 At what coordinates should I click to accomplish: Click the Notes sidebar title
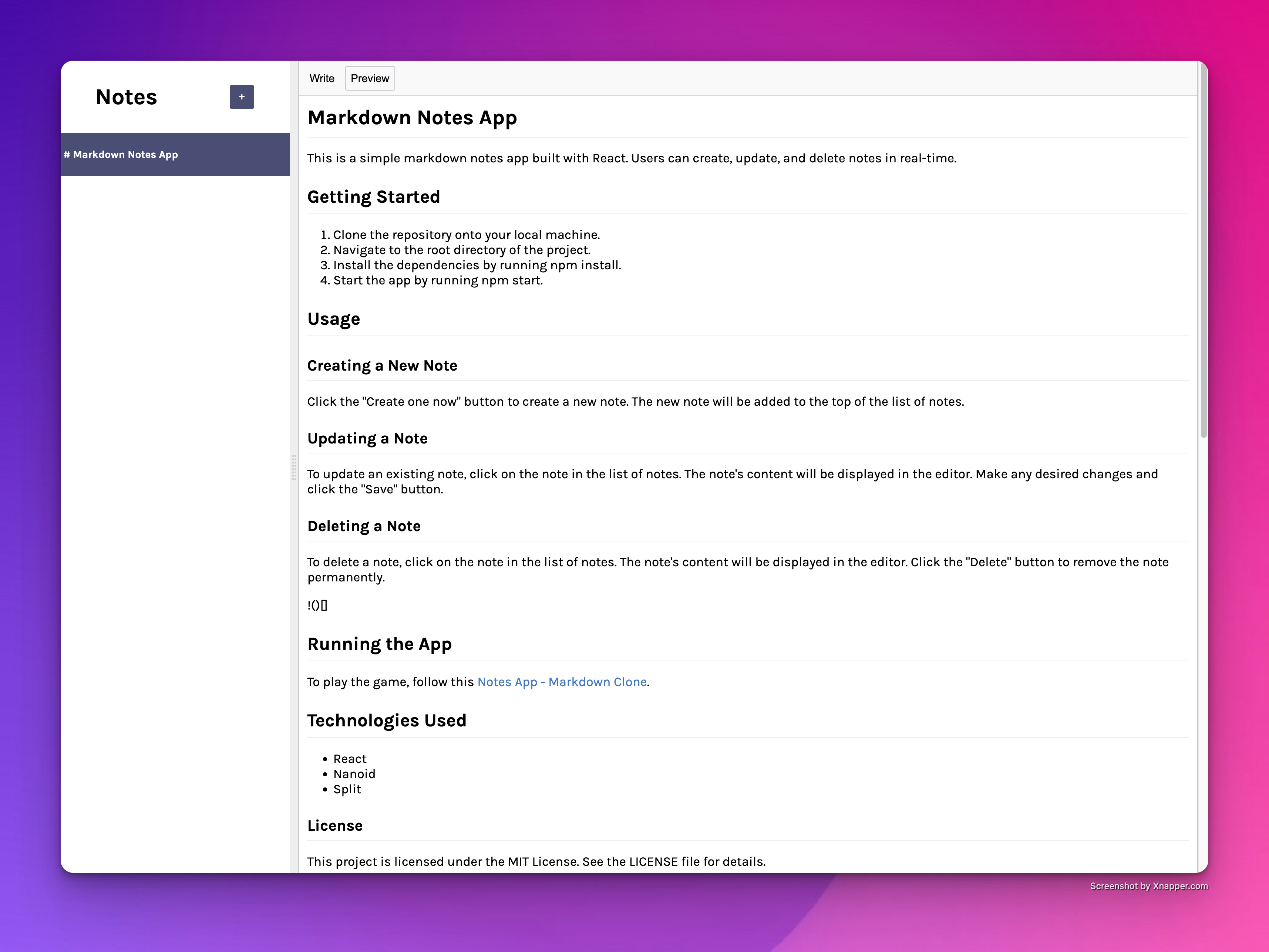pyautogui.click(x=126, y=97)
